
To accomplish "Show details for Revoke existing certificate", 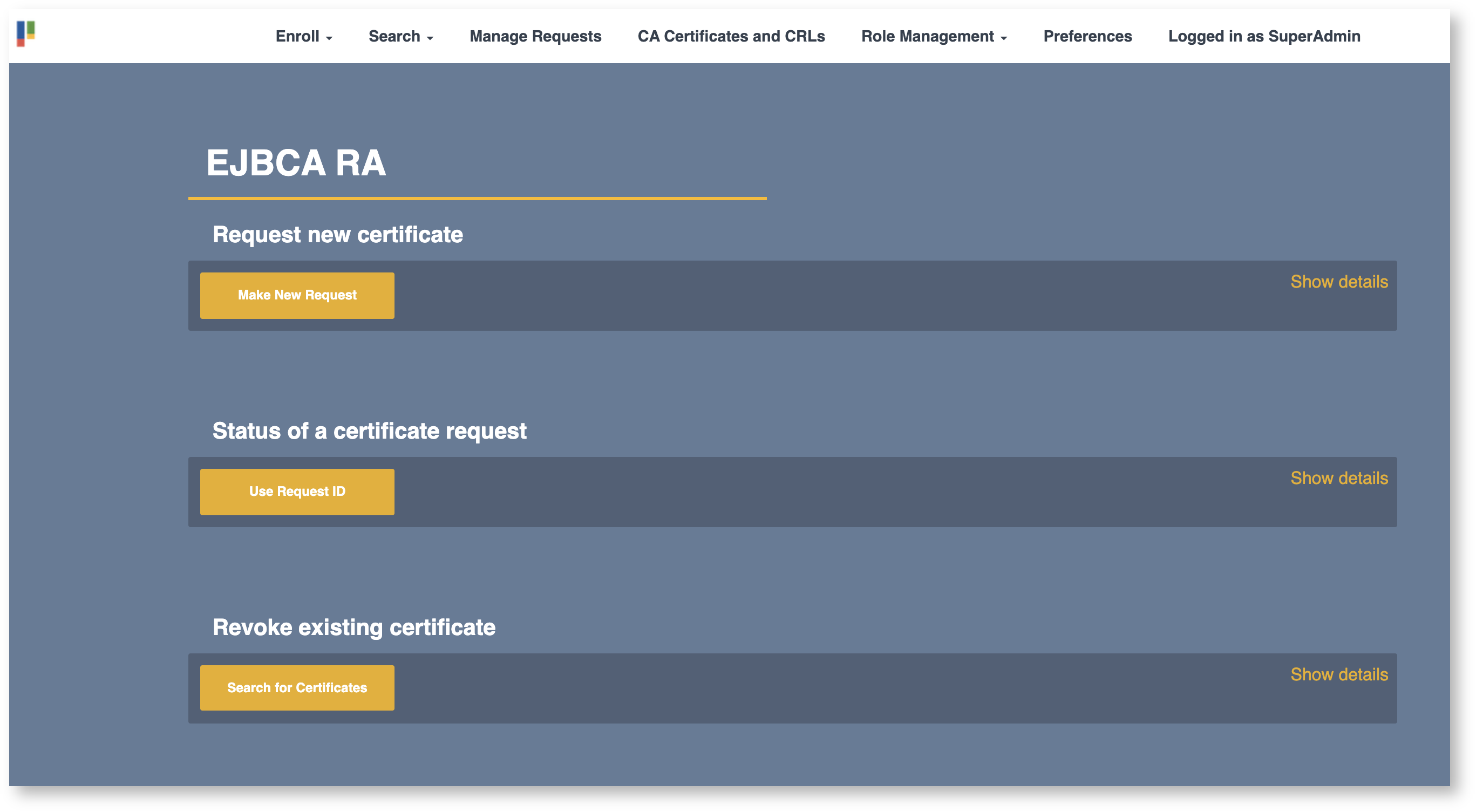I will click(x=1338, y=674).
